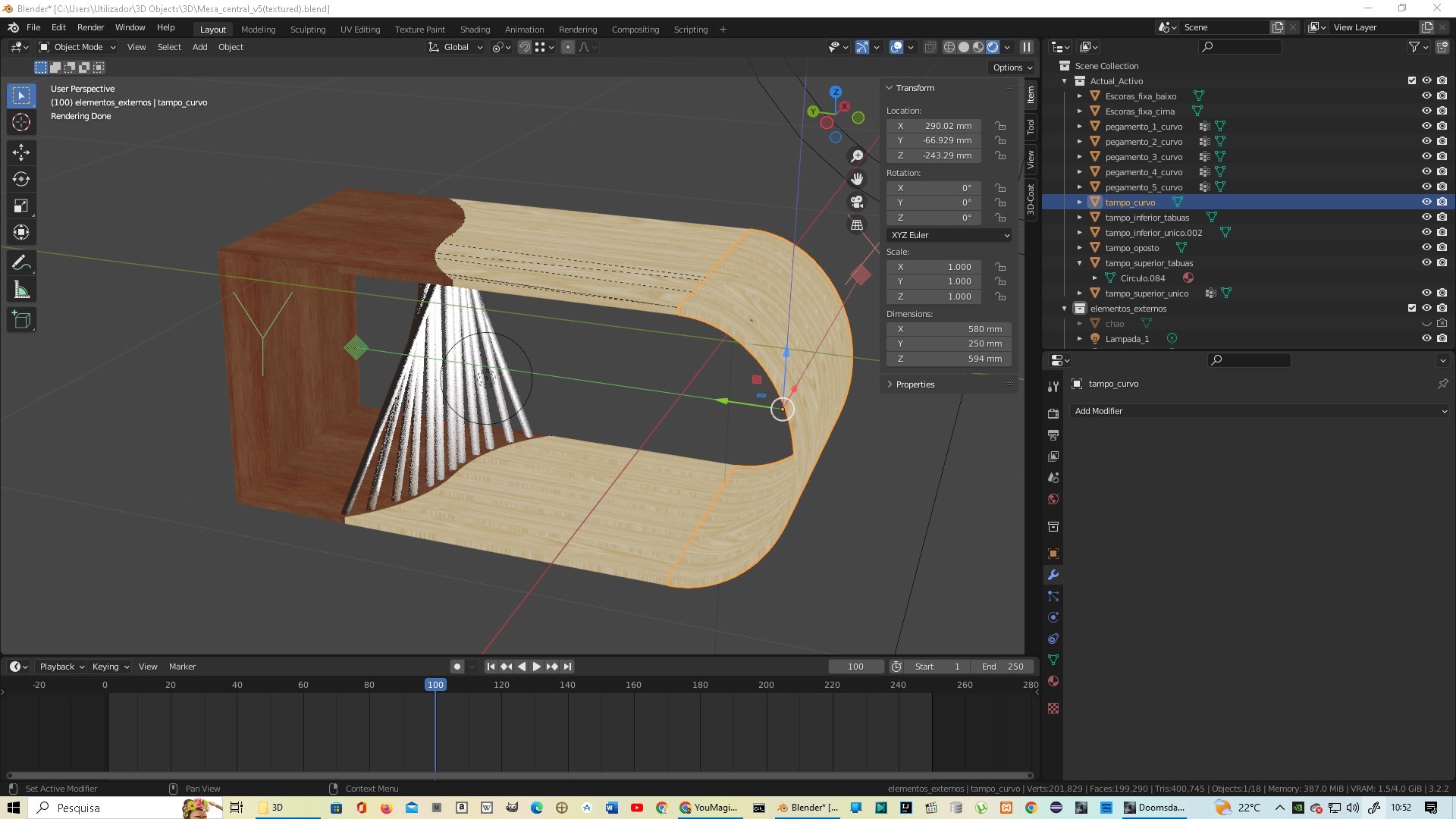Select the Measure ruler tool
The image size is (1456, 819).
[21, 290]
